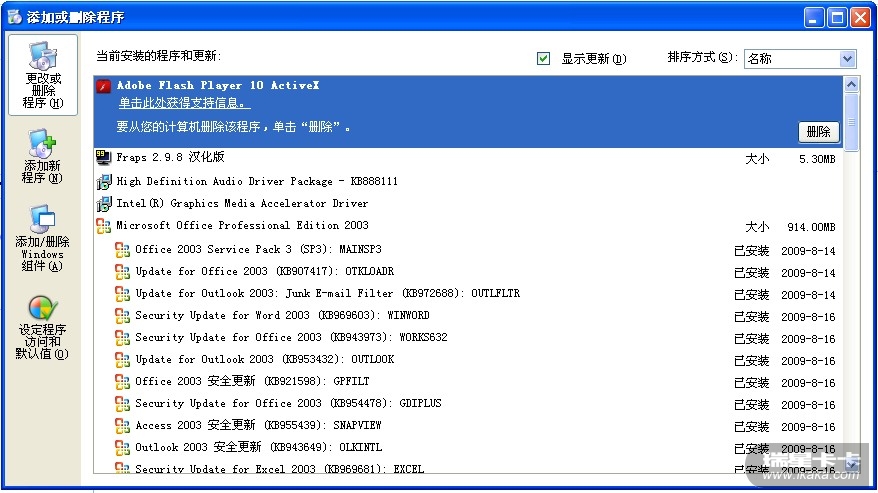Image resolution: width=878 pixels, height=493 pixels.
Task: Click icon beside KB943973 WORKS632 update
Action: click(122, 338)
